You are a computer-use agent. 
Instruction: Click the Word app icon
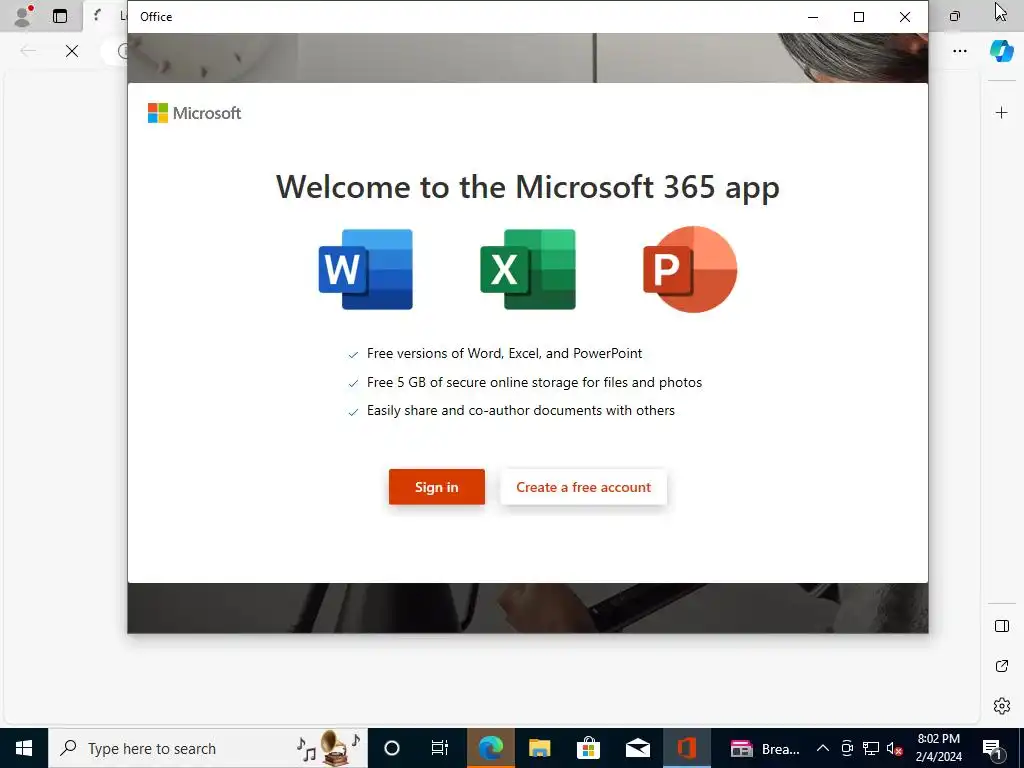[366, 269]
